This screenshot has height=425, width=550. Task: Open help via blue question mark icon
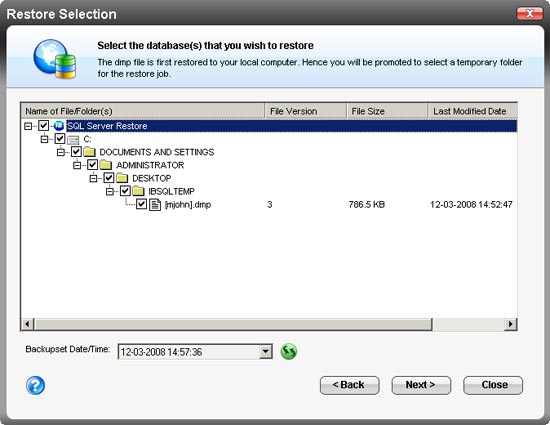(x=35, y=385)
